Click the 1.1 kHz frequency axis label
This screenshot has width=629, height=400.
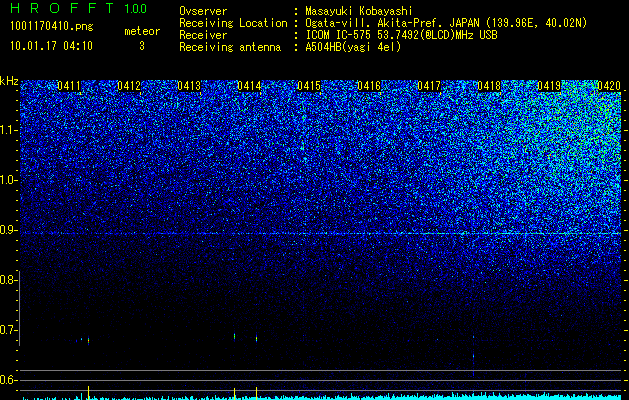coord(9,130)
